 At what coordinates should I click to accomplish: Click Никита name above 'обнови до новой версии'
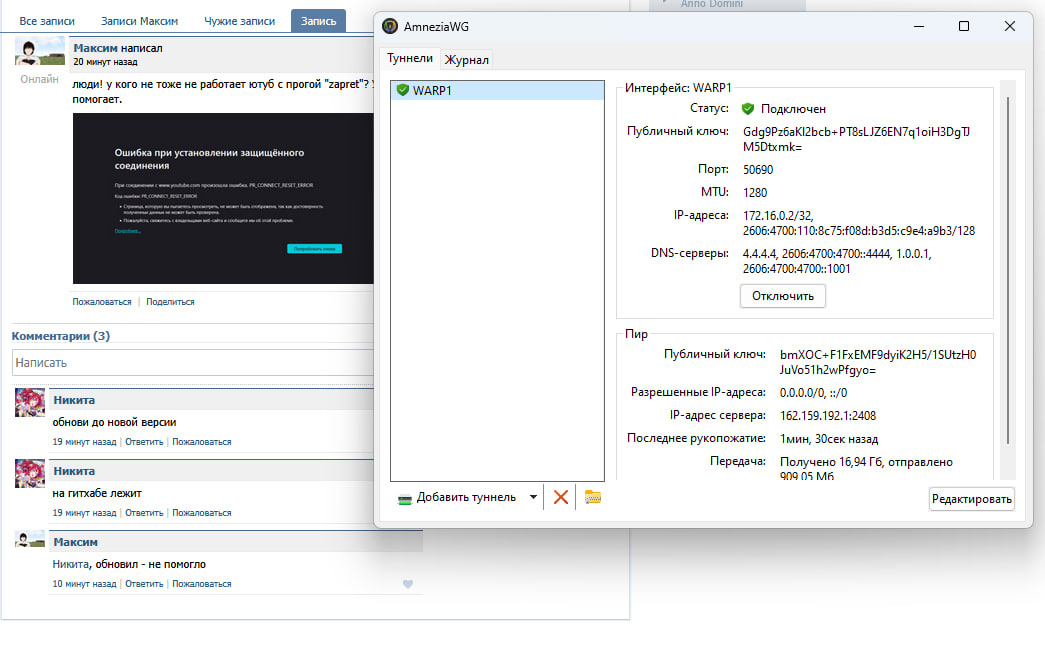(x=74, y=400)
